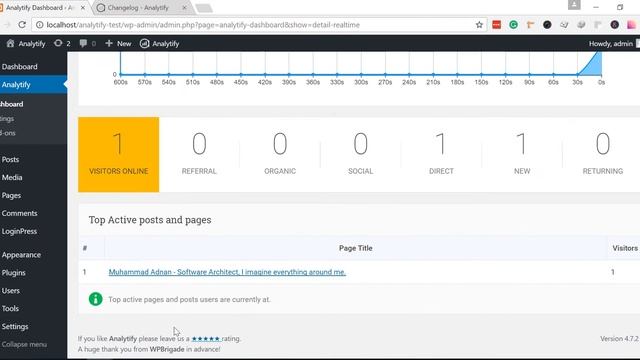640x360 pixels.
Task: Open the Muhammad Adnan - Software Architect link
Action: coord(227,272)
